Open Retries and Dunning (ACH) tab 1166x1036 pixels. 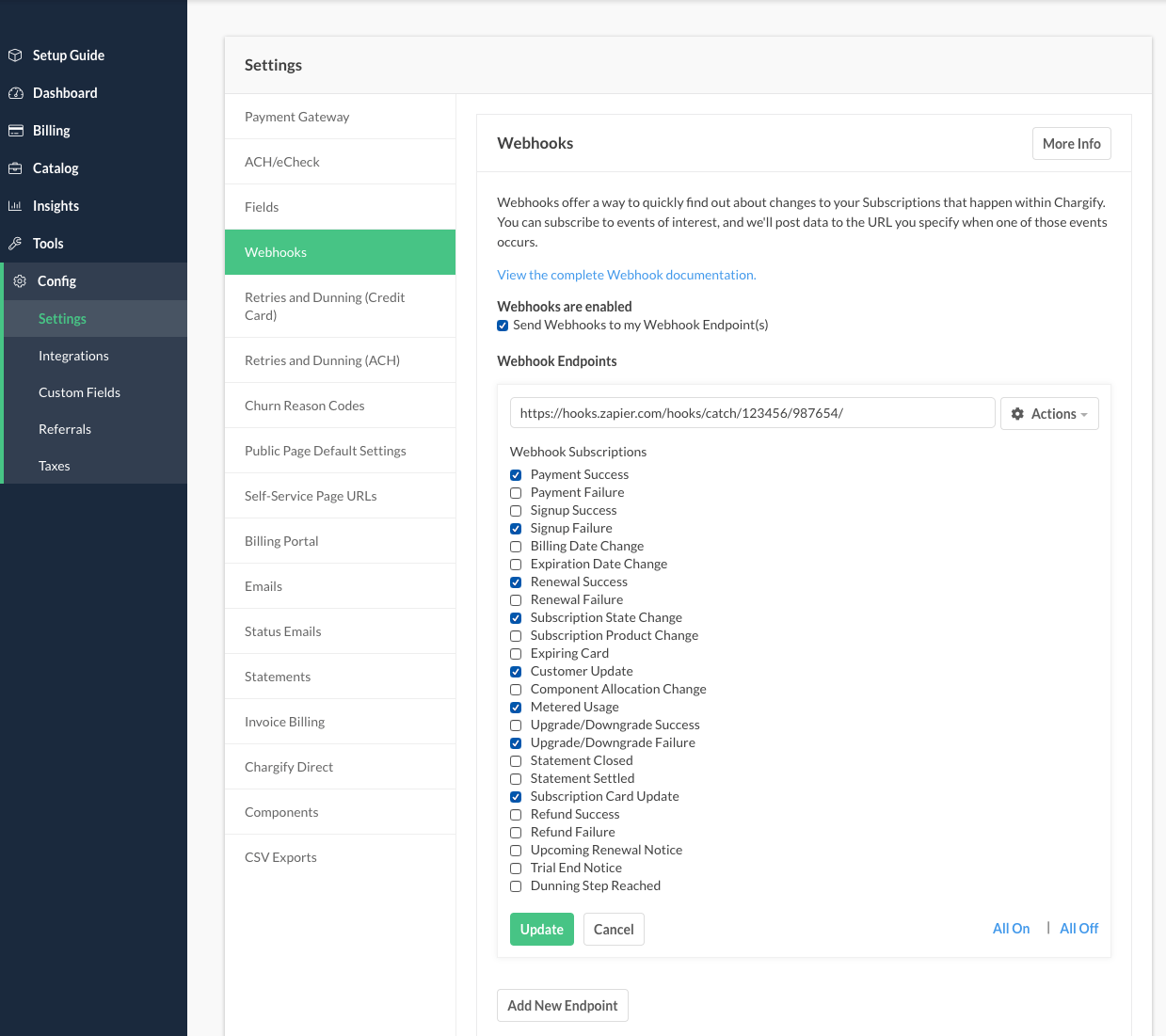(340, 360)
